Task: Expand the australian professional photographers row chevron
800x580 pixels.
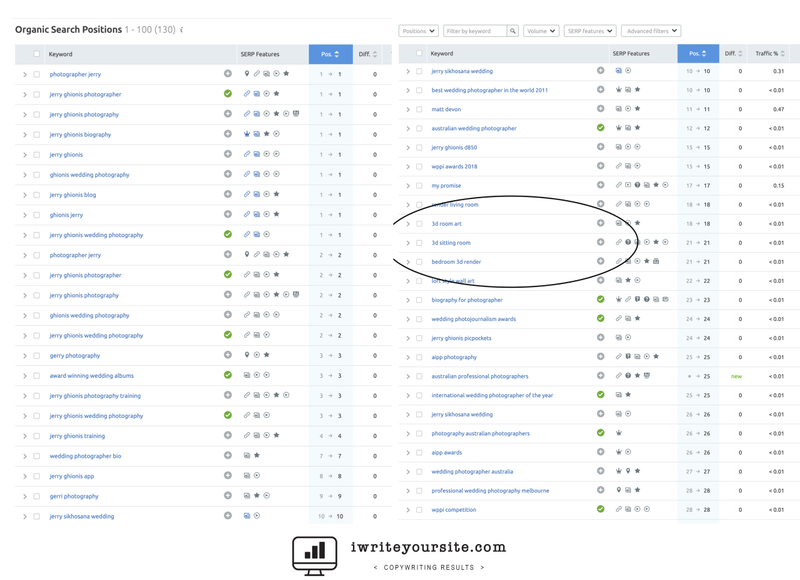Action: point(408,376)
